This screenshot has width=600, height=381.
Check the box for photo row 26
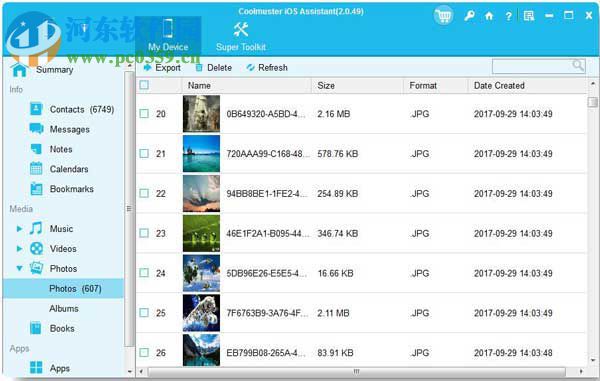tap(144, 352)
